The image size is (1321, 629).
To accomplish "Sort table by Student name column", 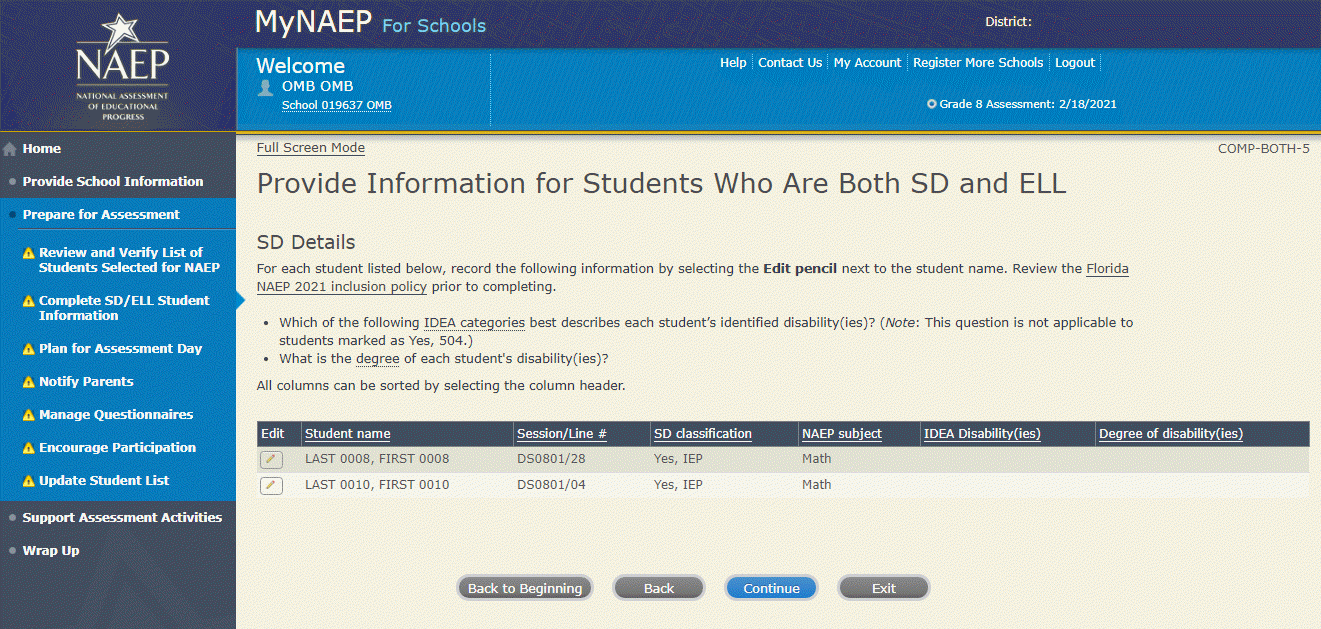I will click(348, 434).
